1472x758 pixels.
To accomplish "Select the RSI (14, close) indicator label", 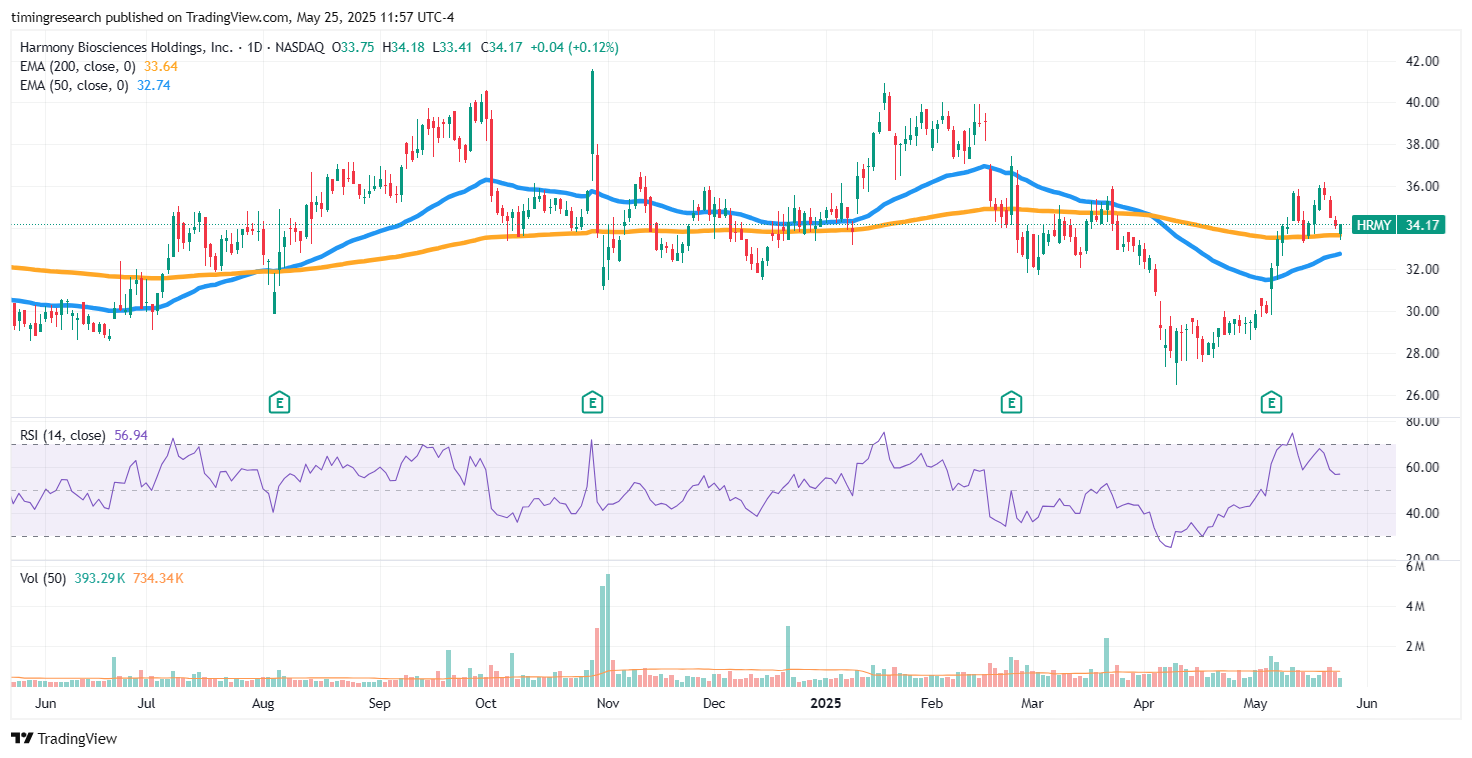I will [x=63, y=435].
